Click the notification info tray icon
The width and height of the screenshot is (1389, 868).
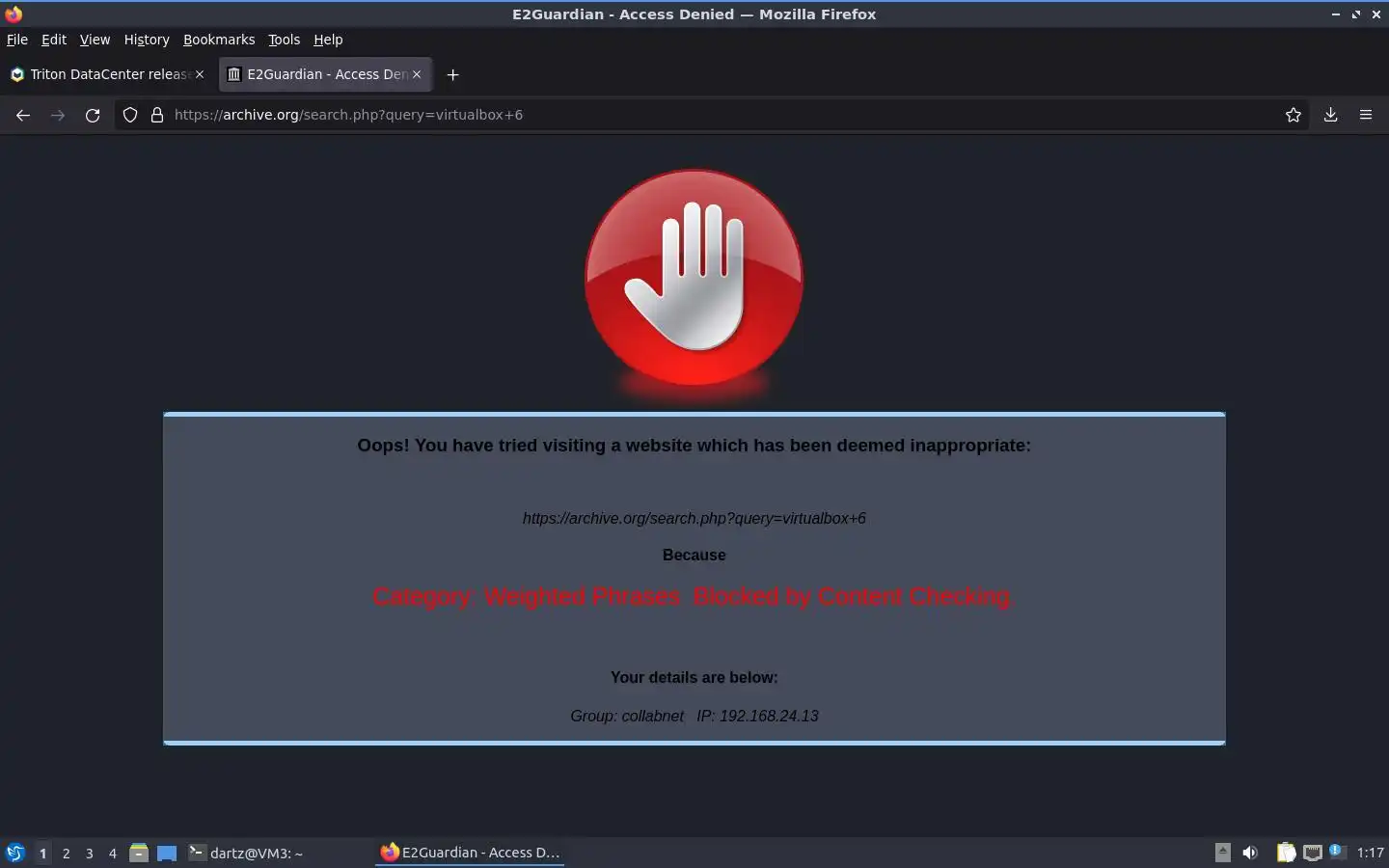tap(1337, 851)
